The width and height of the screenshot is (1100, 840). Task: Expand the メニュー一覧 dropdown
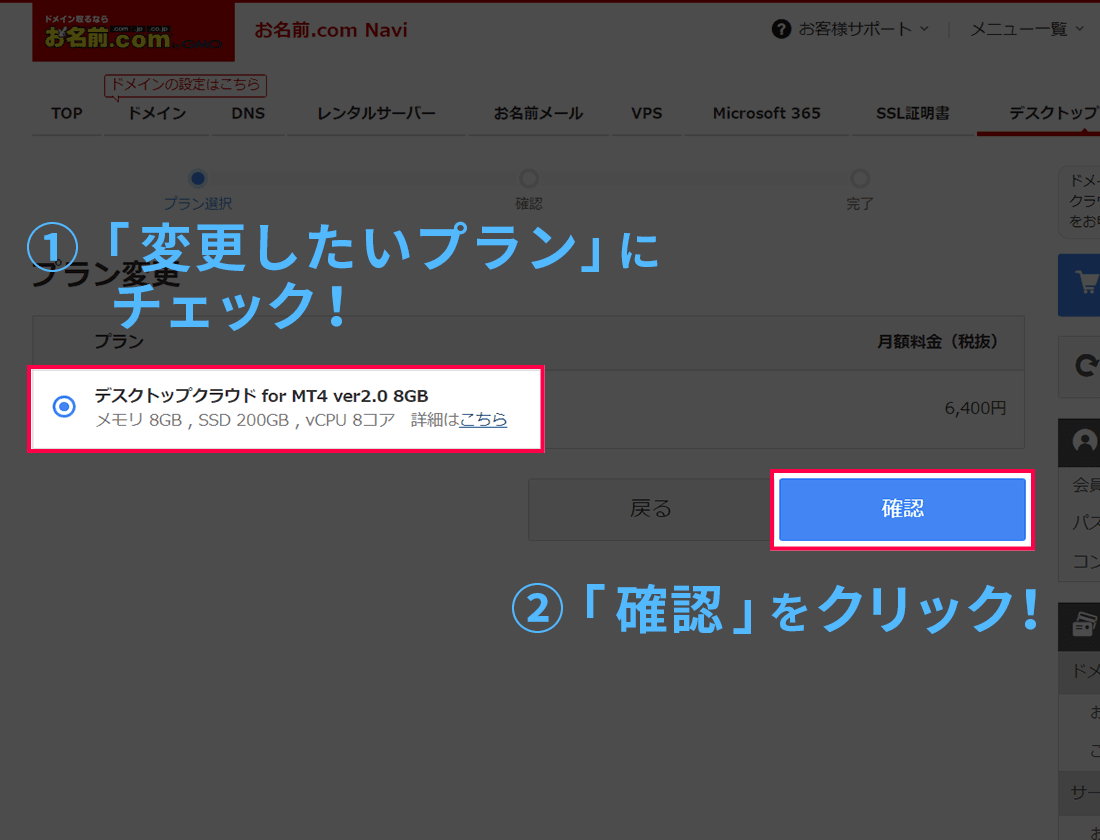coord(1027,29)
